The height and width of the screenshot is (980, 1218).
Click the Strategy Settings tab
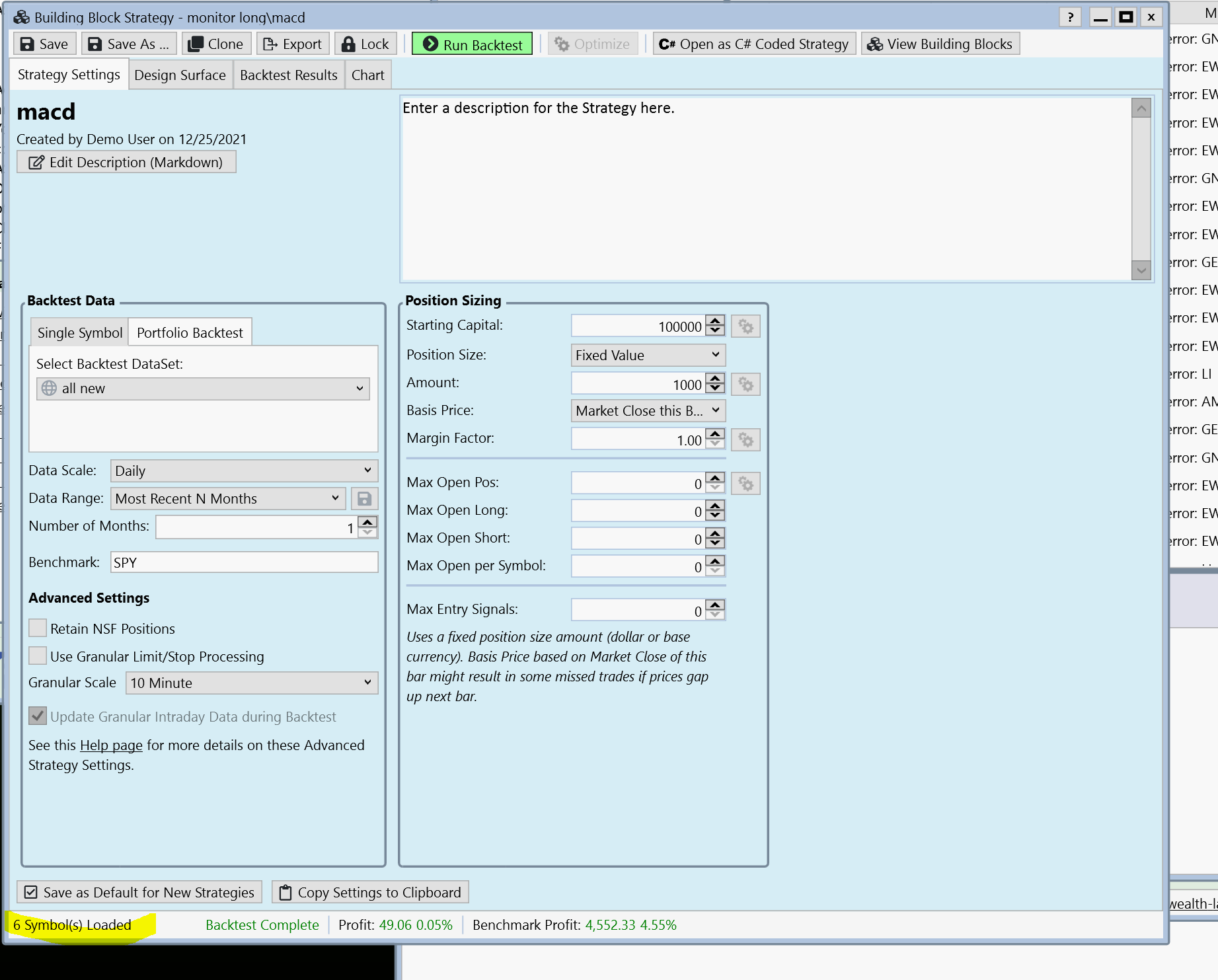coord(69,75)
